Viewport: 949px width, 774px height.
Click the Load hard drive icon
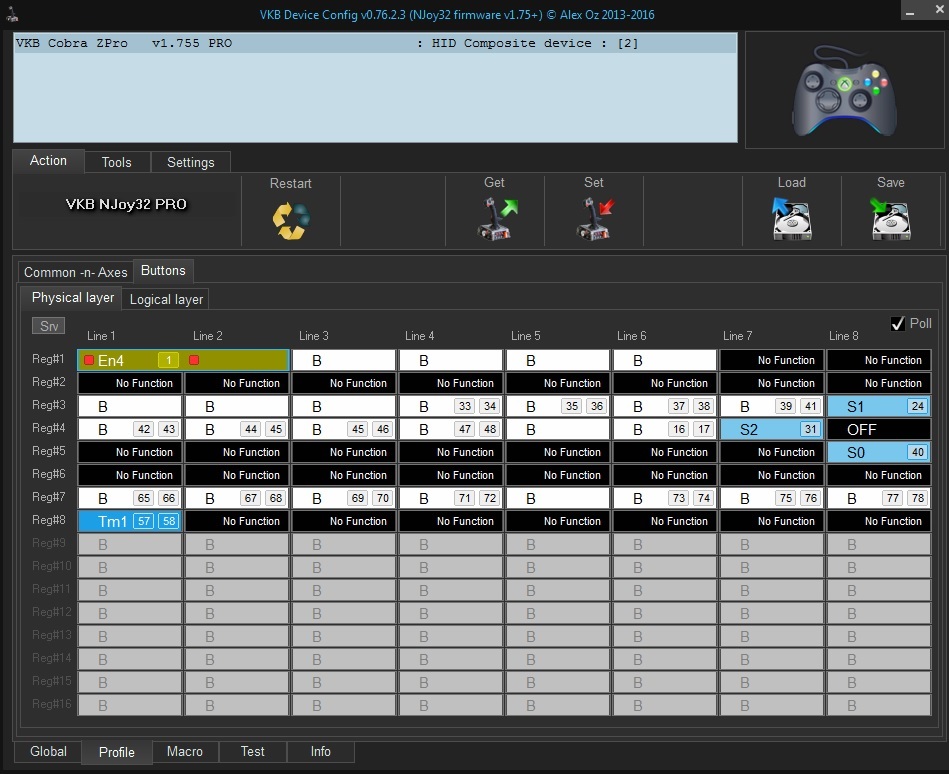click(792, 219)
